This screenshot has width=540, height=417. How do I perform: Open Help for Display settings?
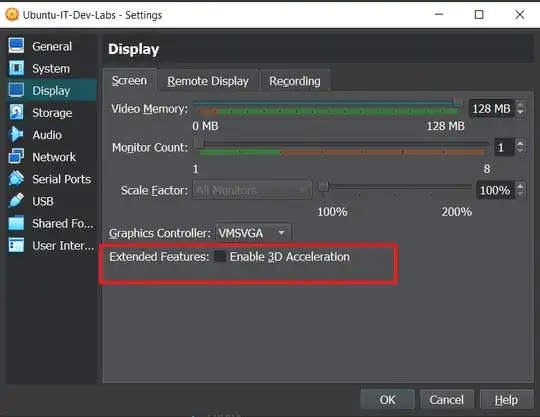(x=507, y=399)
